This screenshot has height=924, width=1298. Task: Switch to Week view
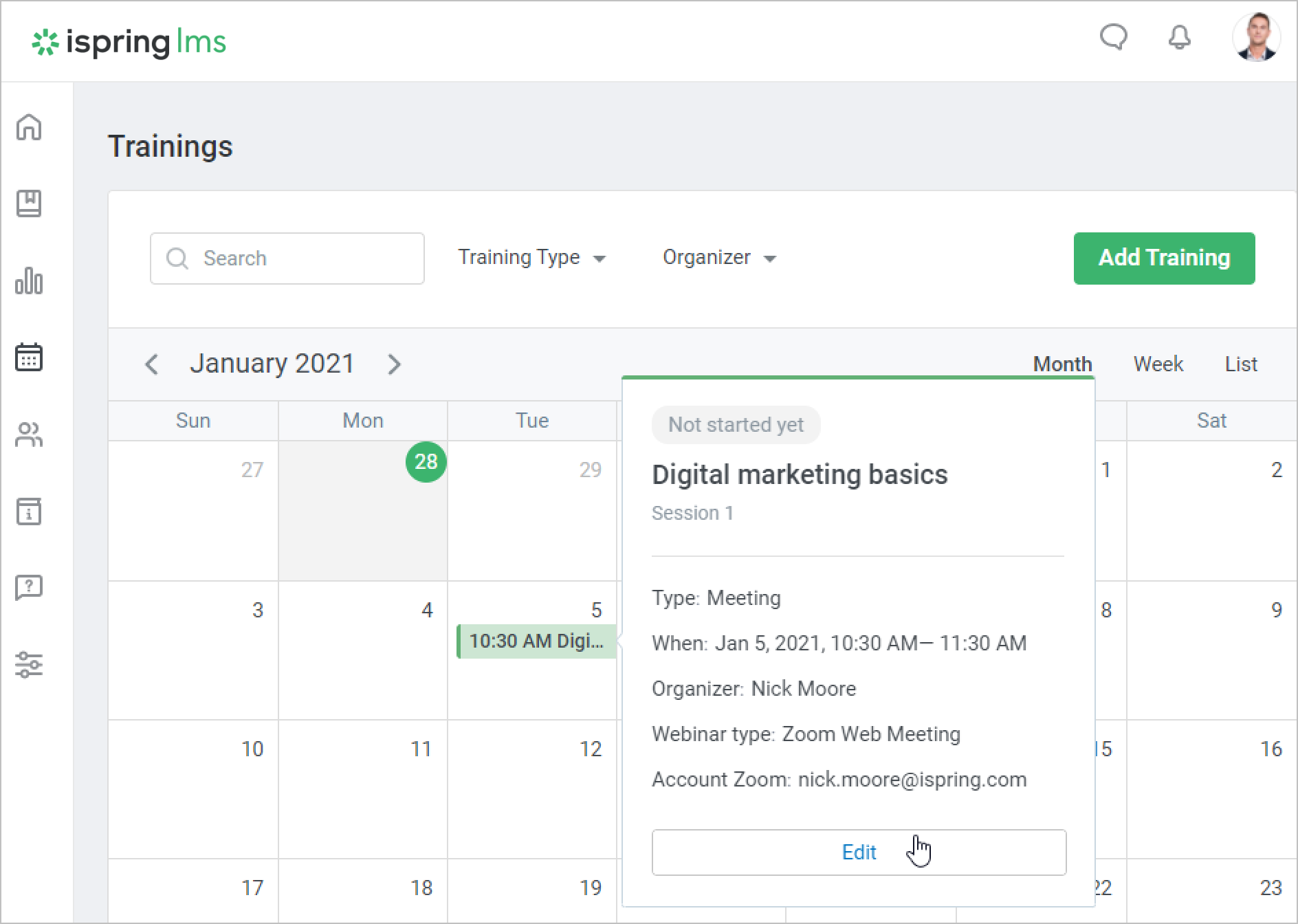[x=1158, y=364]
